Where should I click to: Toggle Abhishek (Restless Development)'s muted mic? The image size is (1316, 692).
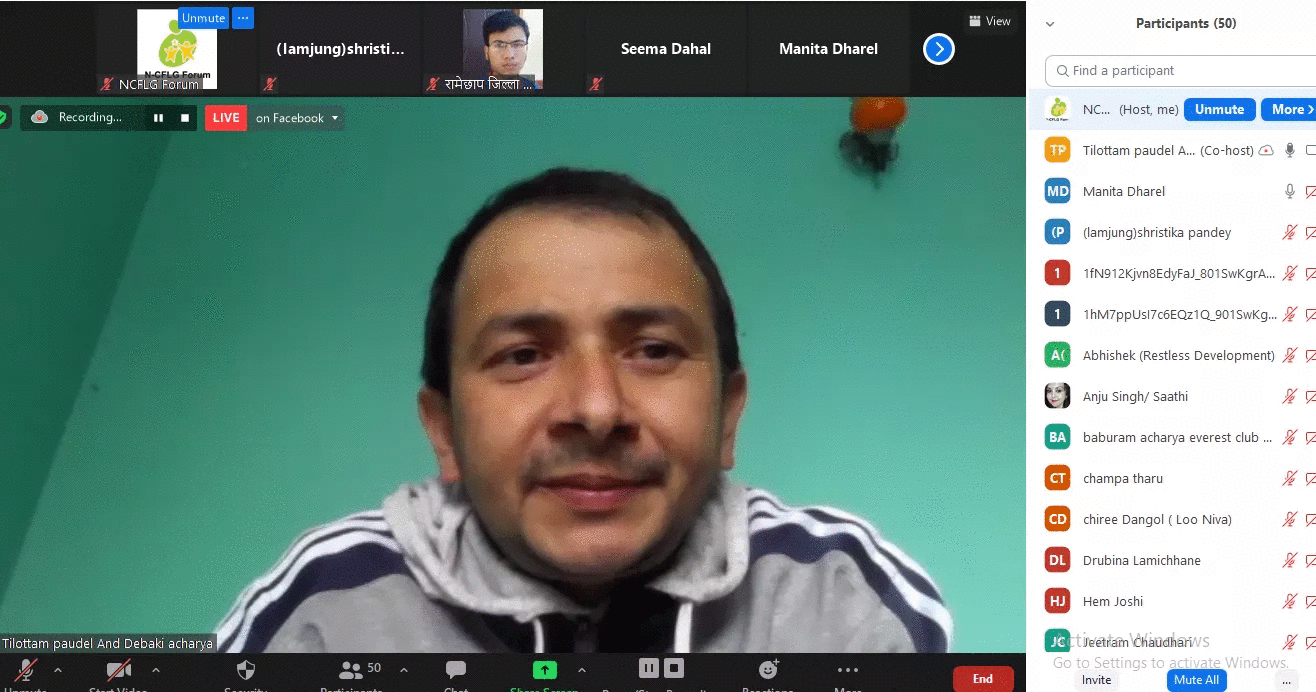tap(1290, 355)
